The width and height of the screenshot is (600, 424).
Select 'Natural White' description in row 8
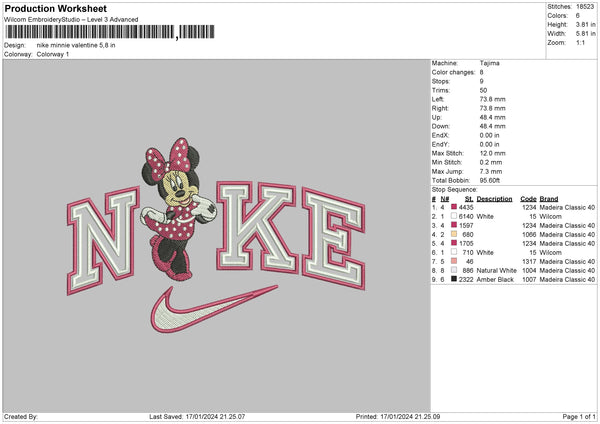coord(497,270)
